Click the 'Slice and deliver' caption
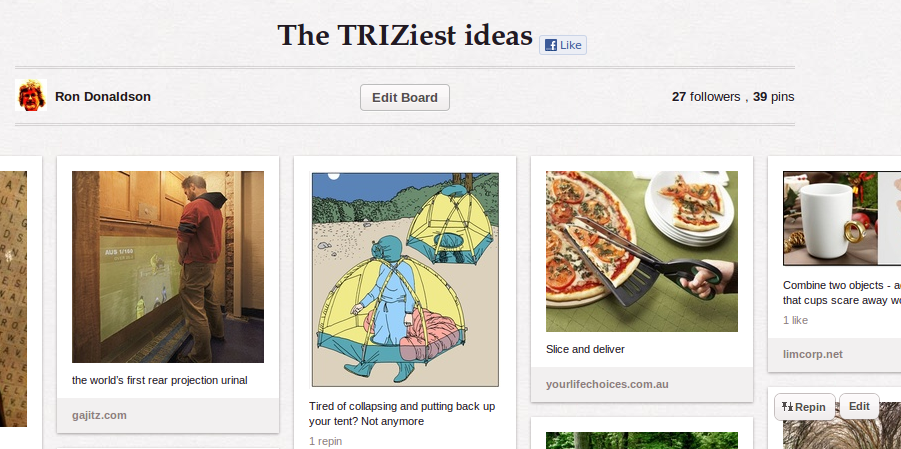This screenshot has width=901, height=449. (585, 349)
